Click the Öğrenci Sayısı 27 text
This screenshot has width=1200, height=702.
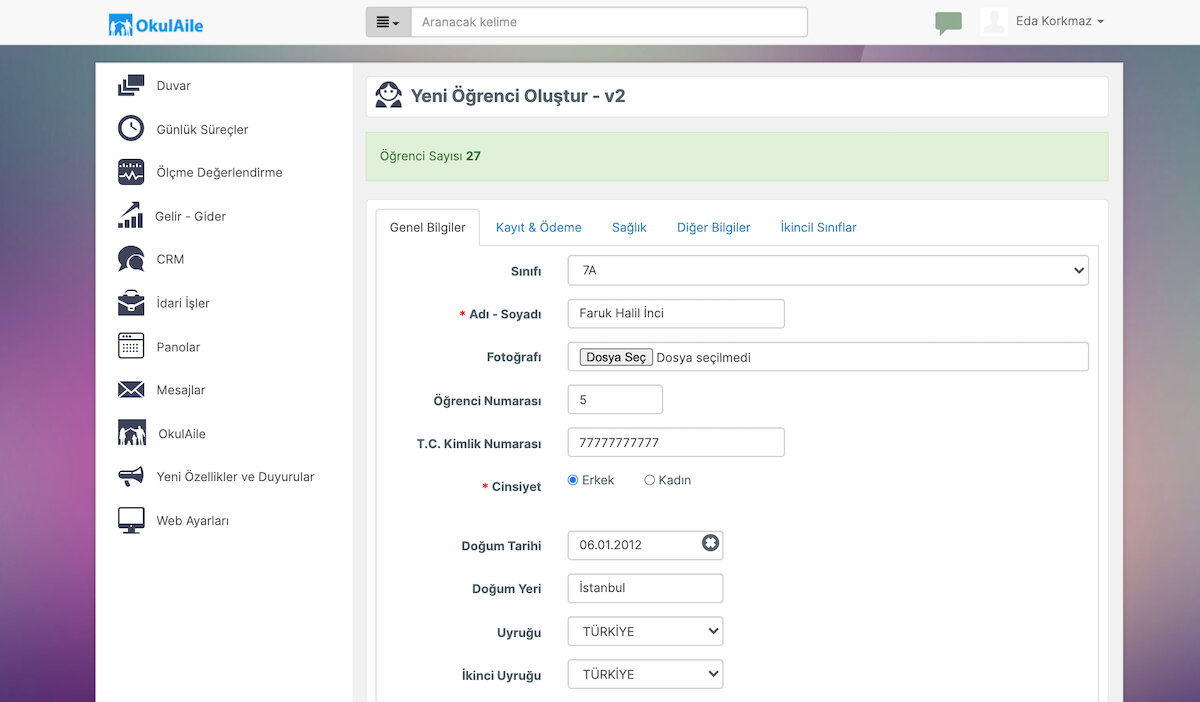[x=430, y=156]
